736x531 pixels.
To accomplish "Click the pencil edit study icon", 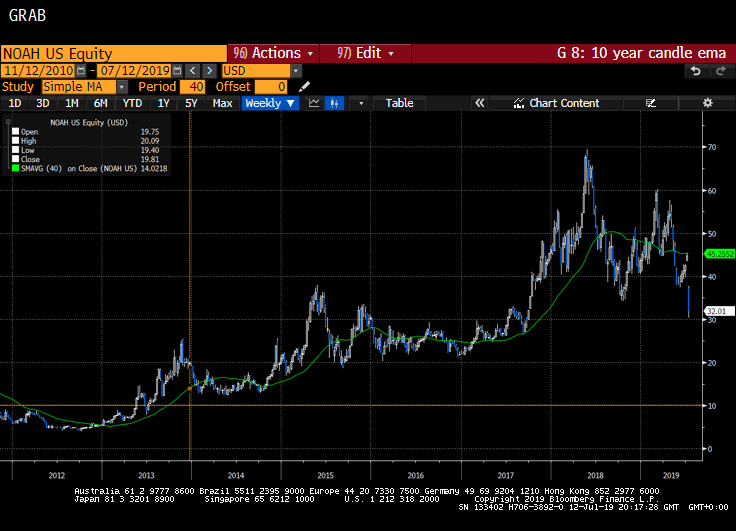I will (x=304, y=87).
